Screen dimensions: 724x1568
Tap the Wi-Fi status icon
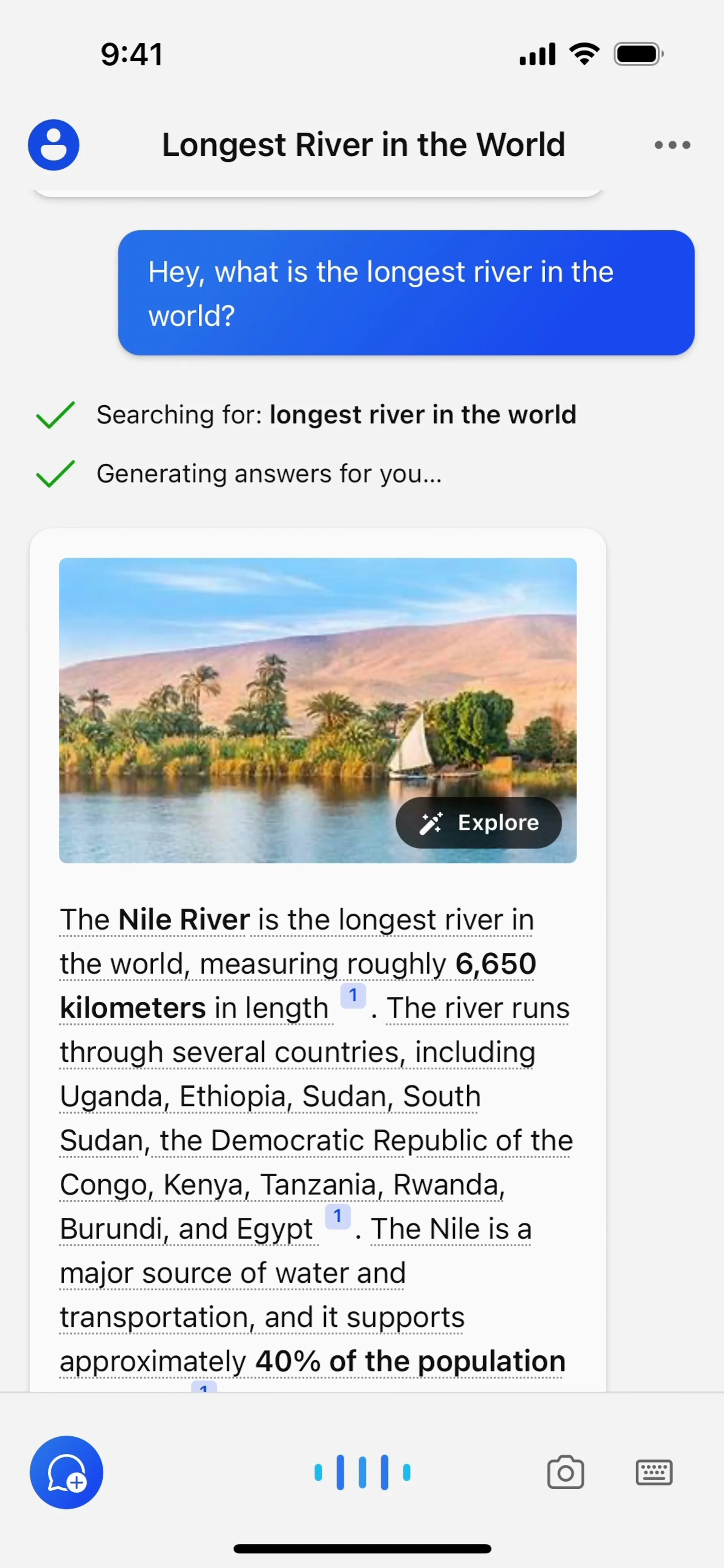click(584, 54)
